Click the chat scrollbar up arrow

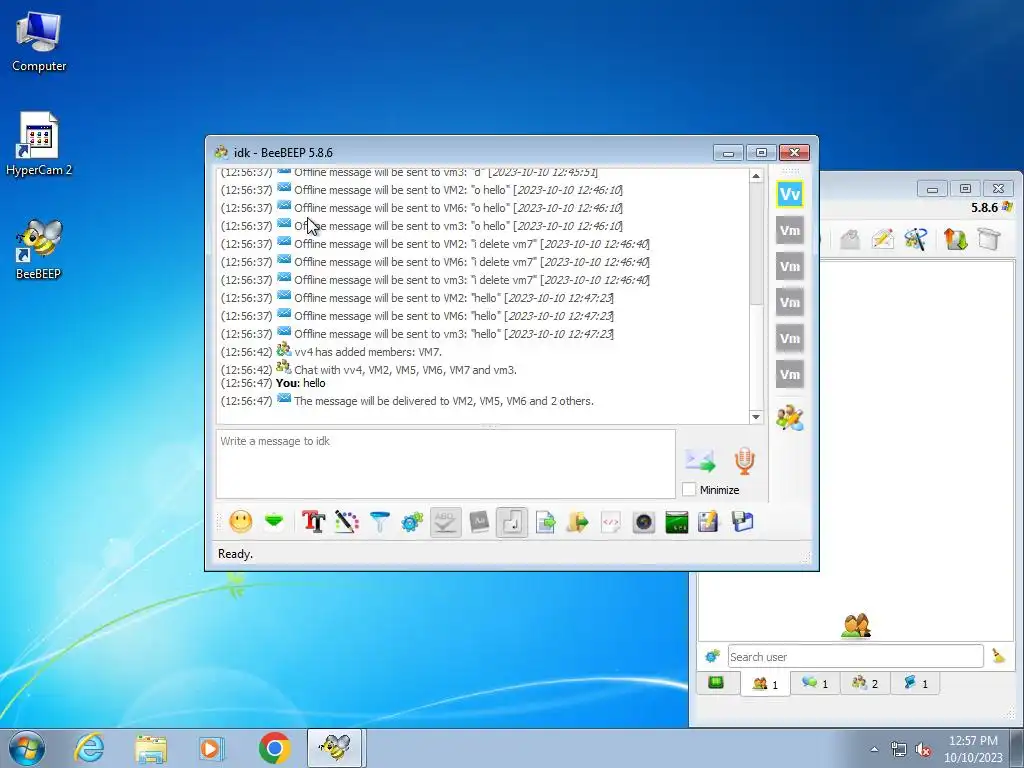(x=756, y=176)
